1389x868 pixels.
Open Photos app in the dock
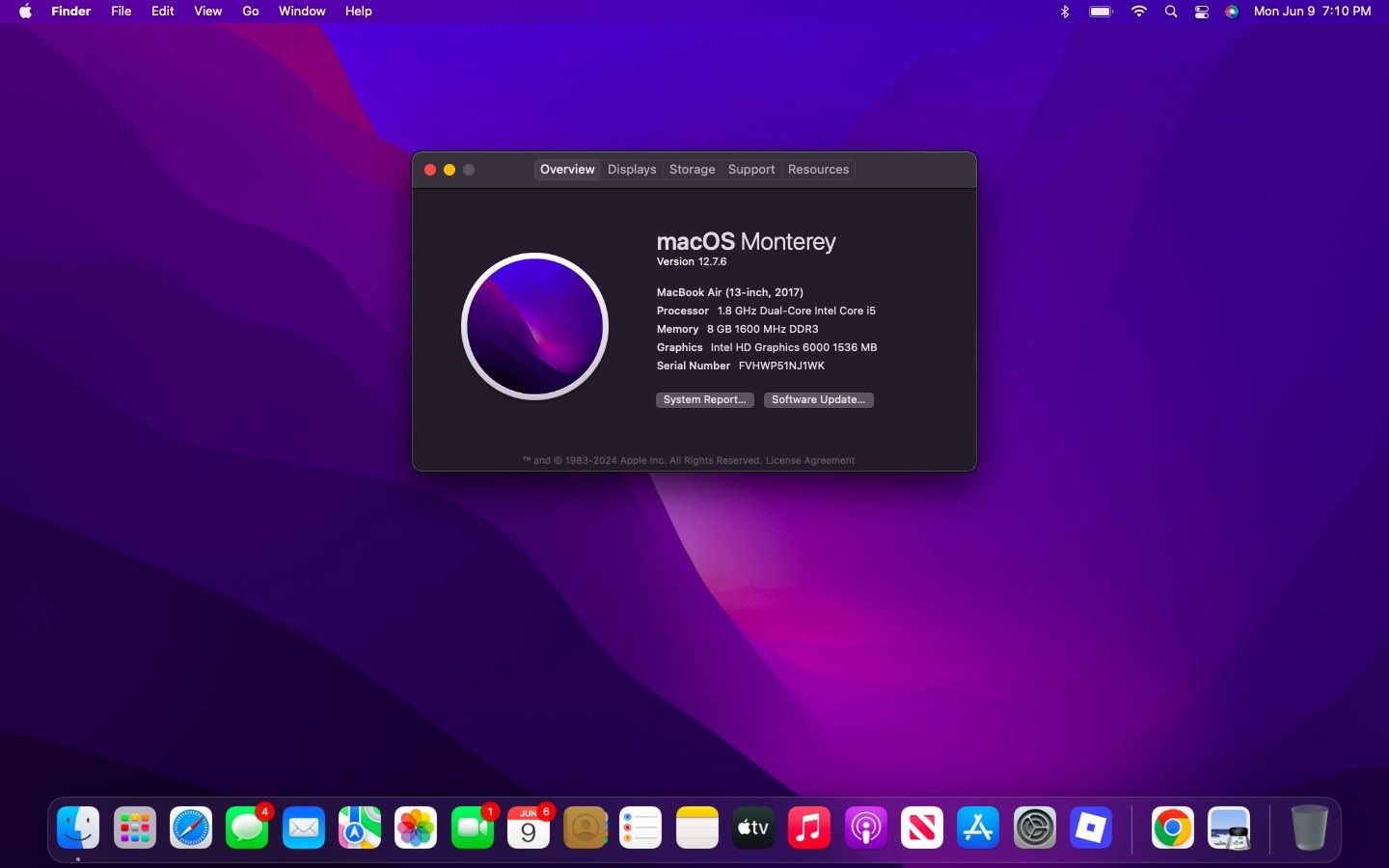point(416,827)
